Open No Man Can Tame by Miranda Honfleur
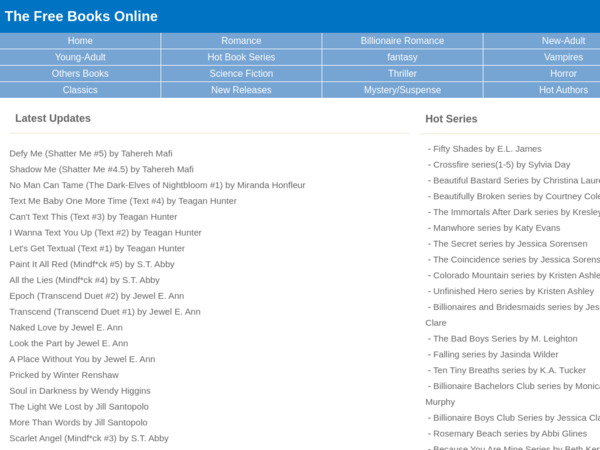Image resolution: width=600 pixels, height=450 pixels. [x=157, y=185]
